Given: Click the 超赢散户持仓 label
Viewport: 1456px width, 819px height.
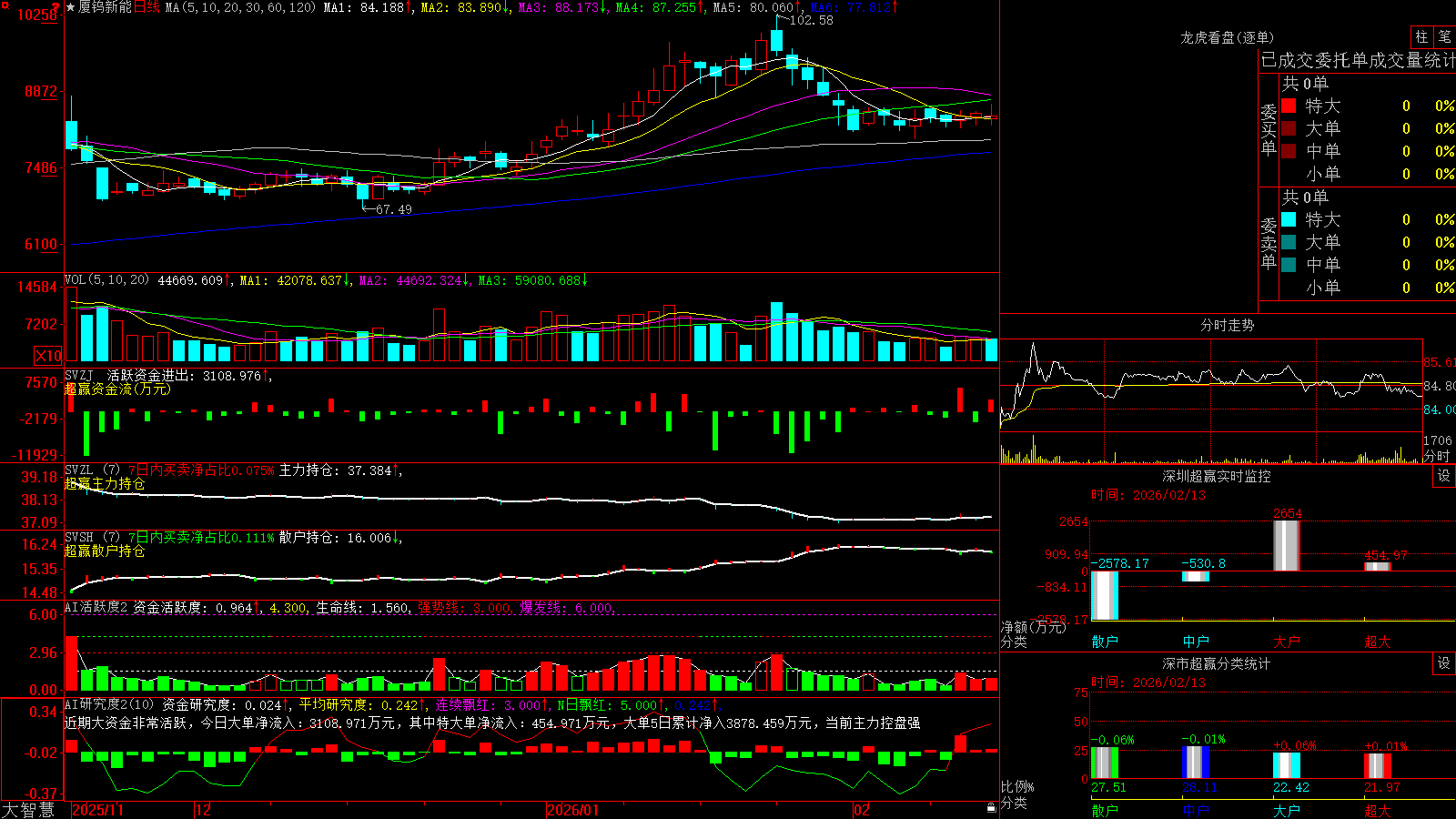Looking at the screenshot, I should [105, 551].
